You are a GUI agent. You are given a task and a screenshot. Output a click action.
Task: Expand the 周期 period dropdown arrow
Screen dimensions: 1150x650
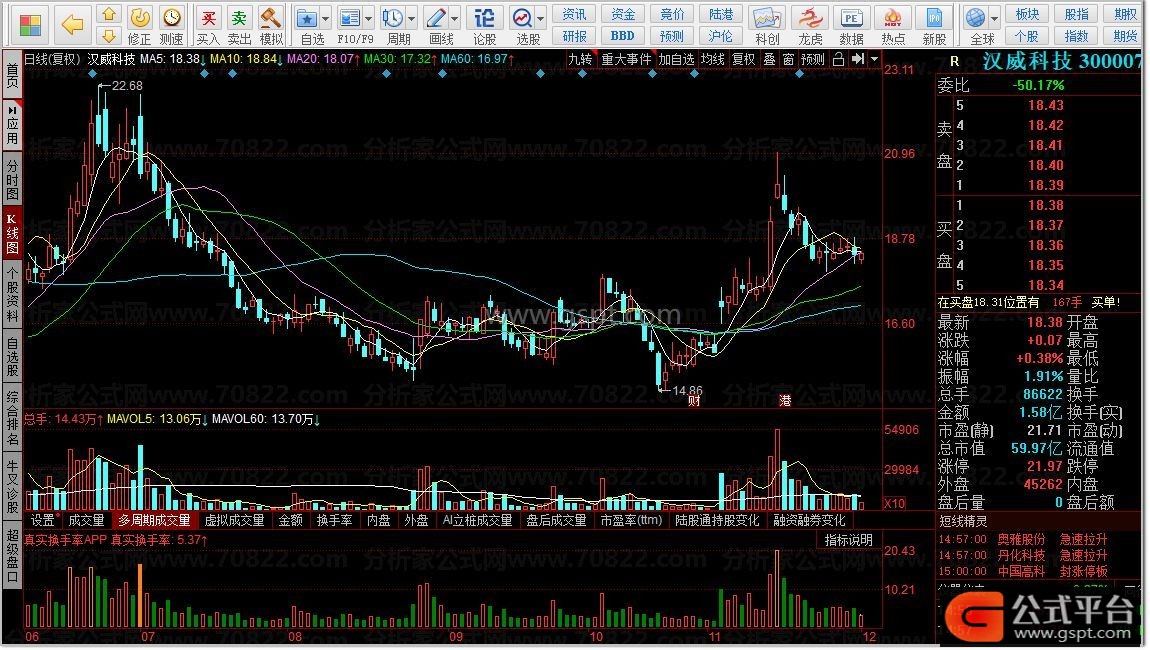(412, 18)
